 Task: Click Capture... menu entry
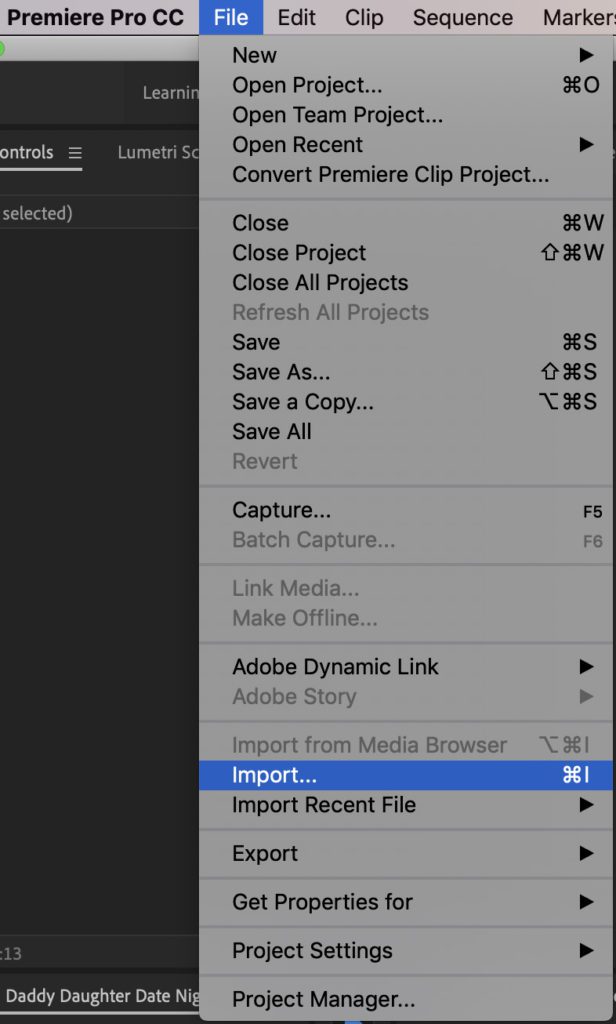tap(406, 510)
